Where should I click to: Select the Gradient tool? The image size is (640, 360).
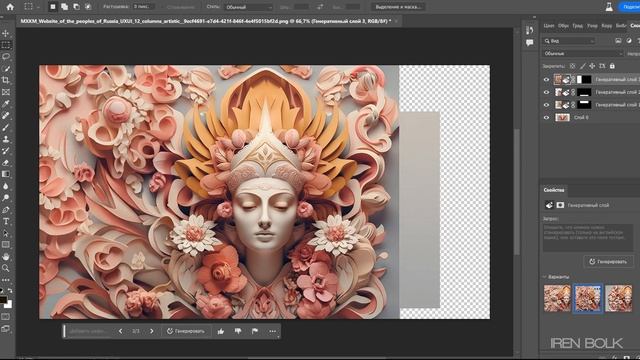pos(6,174)
